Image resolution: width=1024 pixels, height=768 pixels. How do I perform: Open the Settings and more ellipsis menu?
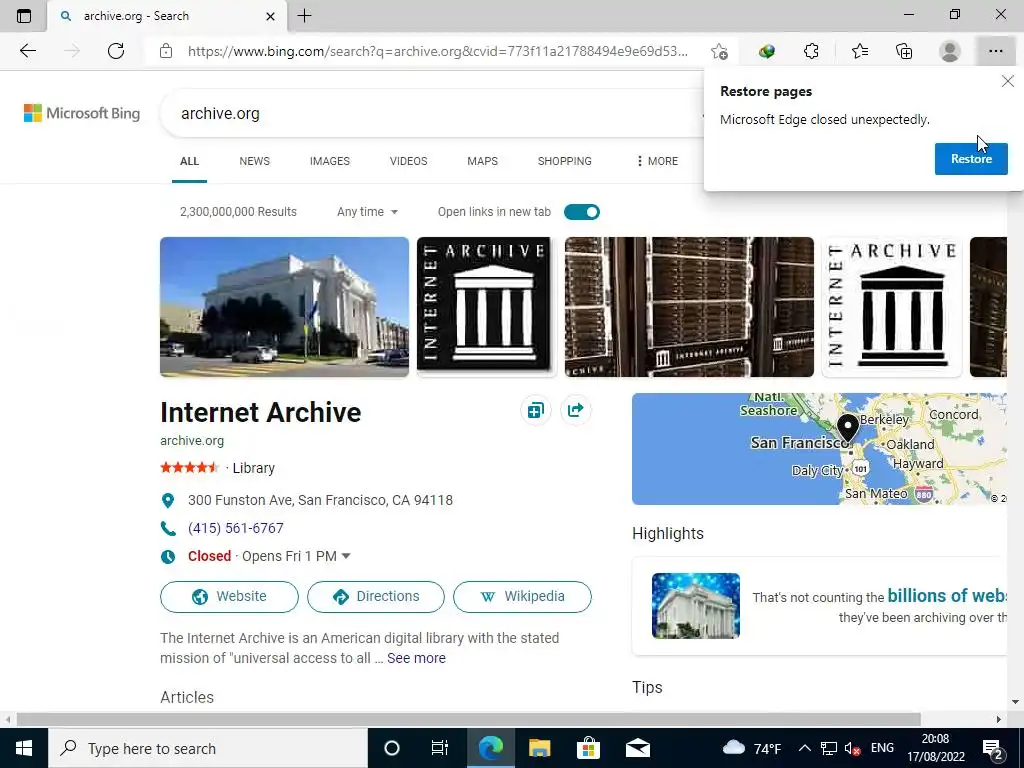coord(995,51)
